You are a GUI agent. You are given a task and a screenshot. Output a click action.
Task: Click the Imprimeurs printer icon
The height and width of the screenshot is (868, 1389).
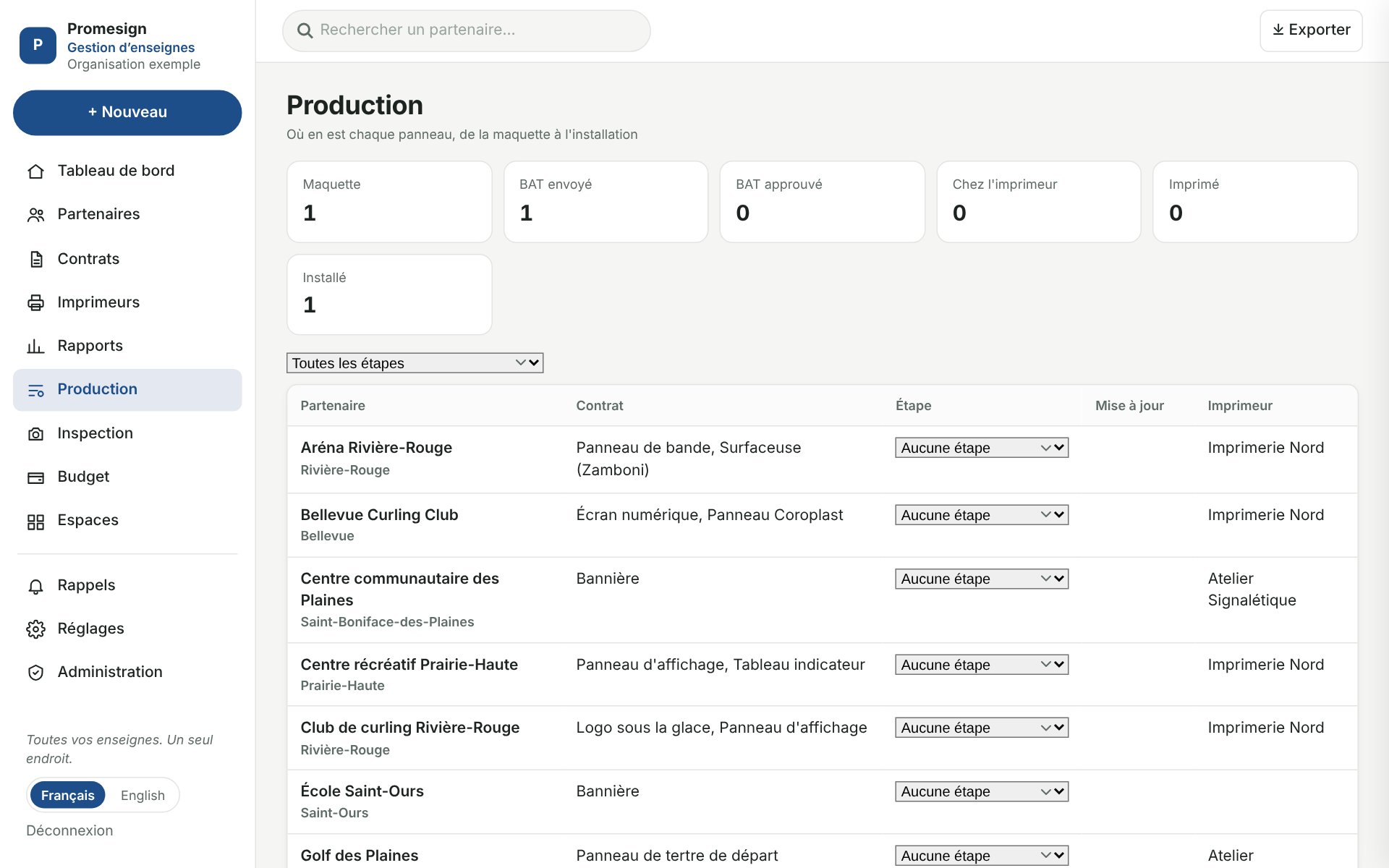35,302
